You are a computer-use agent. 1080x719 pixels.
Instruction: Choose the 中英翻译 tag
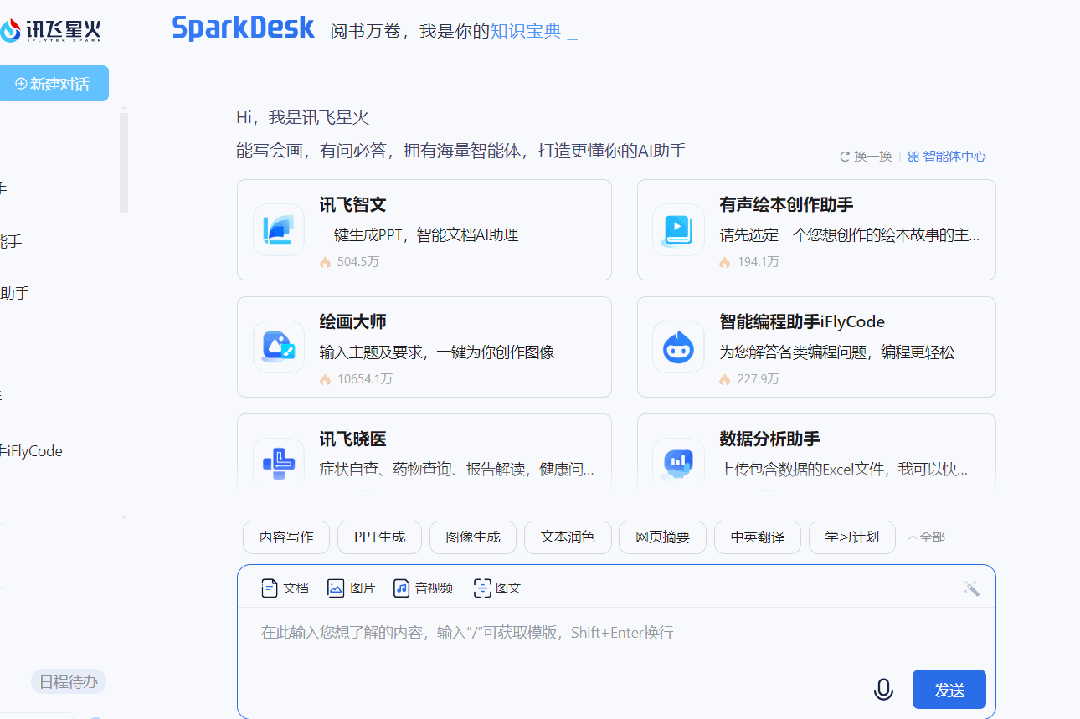758,537
